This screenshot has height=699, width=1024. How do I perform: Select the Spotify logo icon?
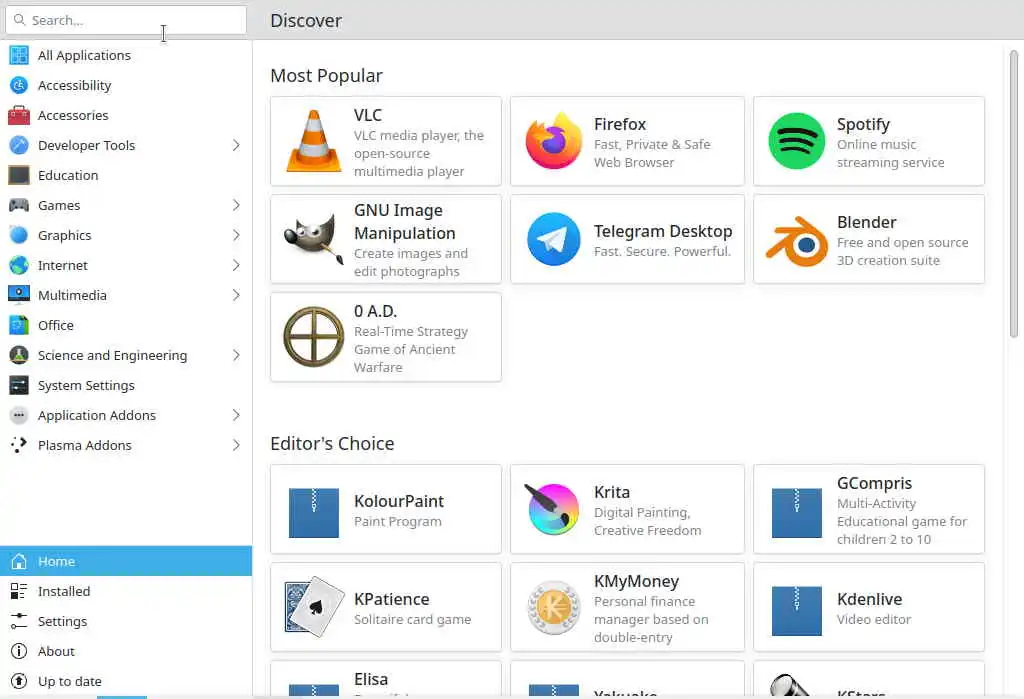pos(797,141)
